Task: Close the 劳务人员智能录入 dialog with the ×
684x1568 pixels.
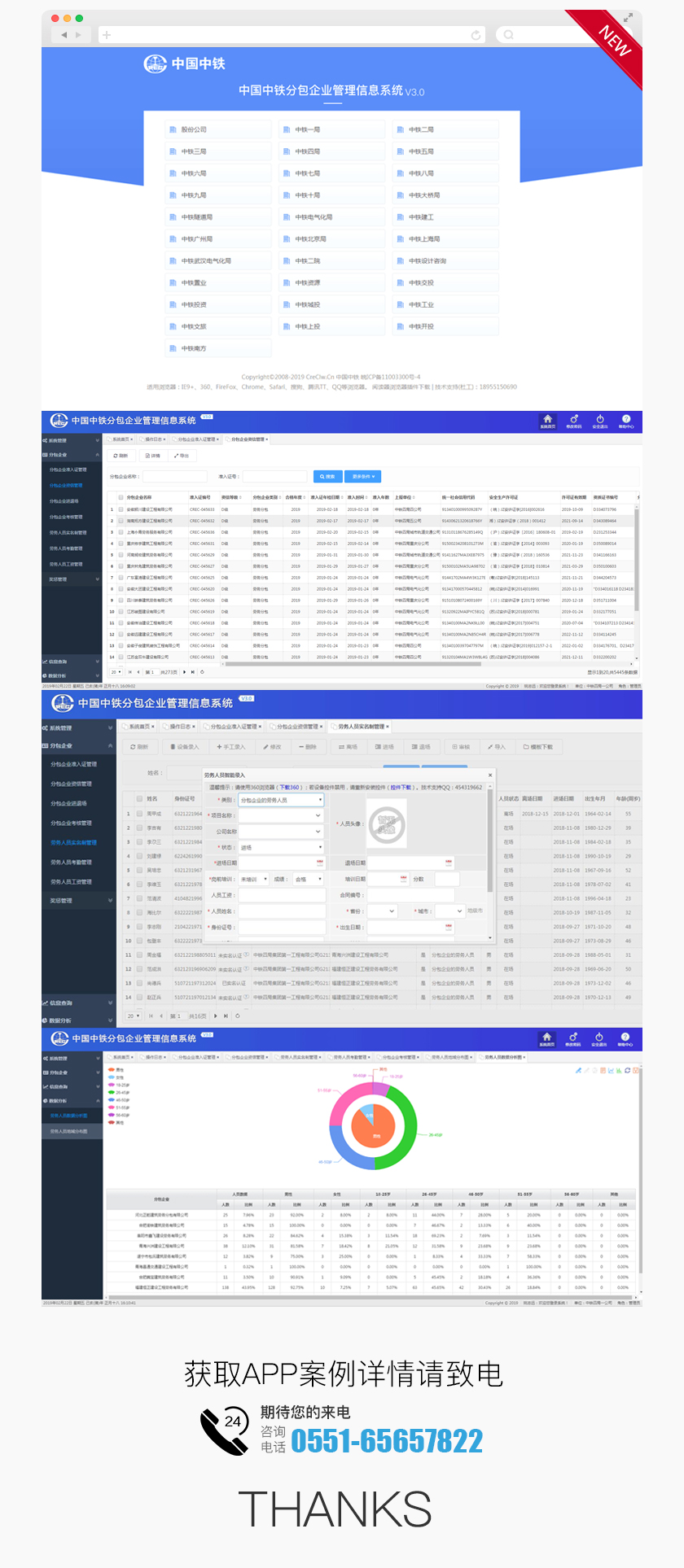Action: click(490, 775)
